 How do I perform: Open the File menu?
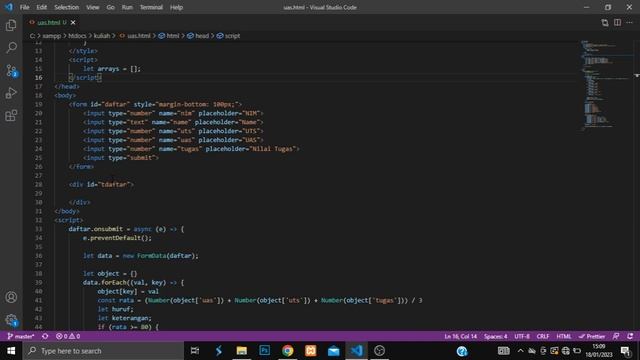24,7
